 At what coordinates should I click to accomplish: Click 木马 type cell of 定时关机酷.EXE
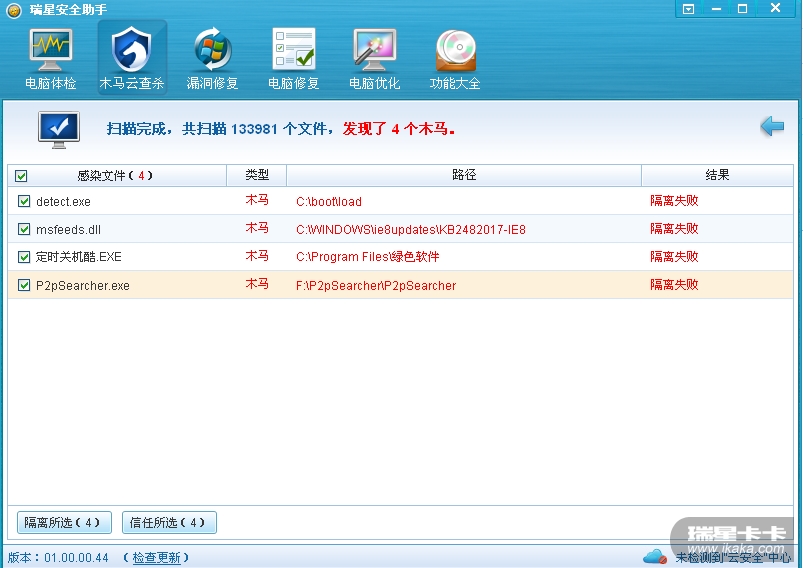pyautogui.click(x=257, y=256)
